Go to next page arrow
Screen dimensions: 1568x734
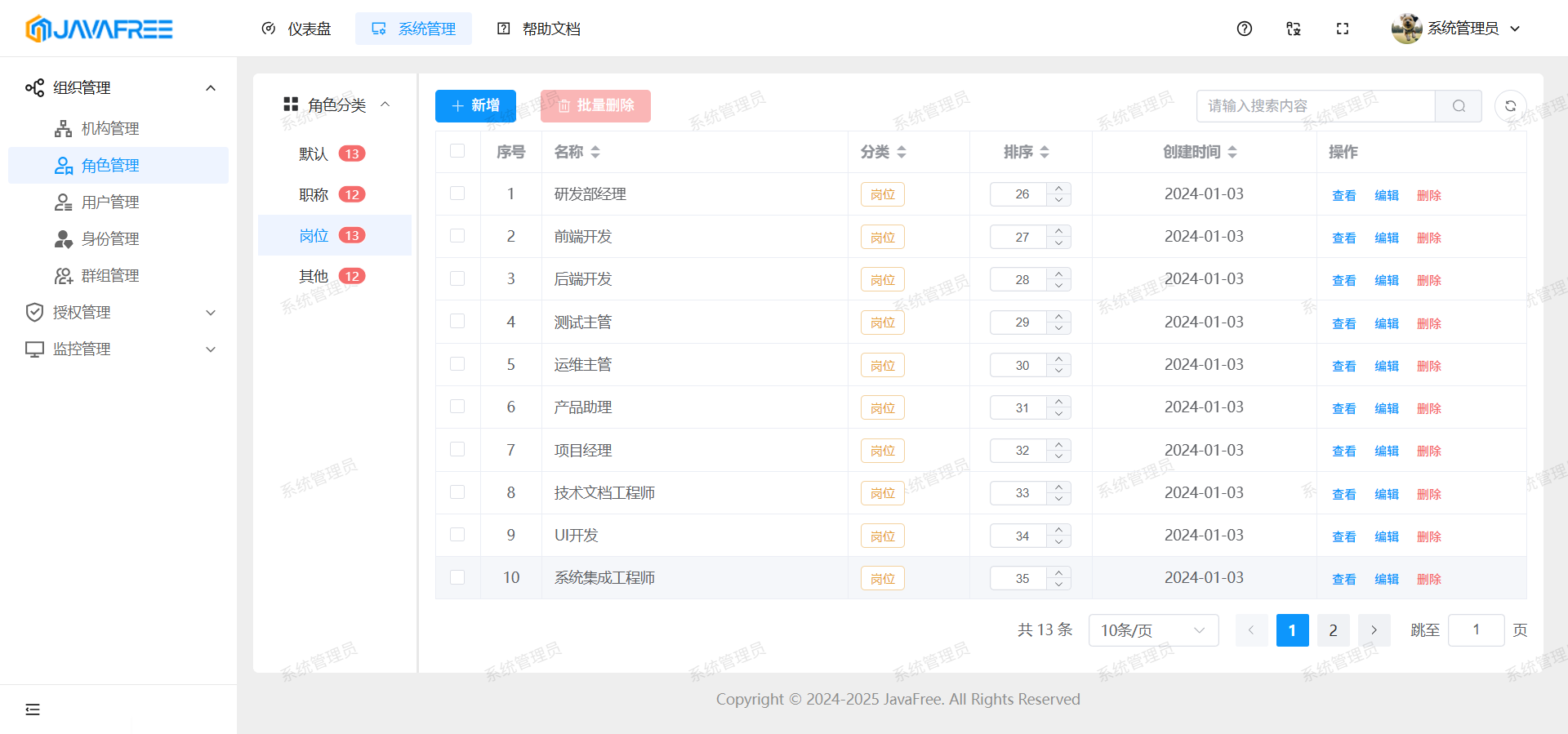pos(1374,630)
